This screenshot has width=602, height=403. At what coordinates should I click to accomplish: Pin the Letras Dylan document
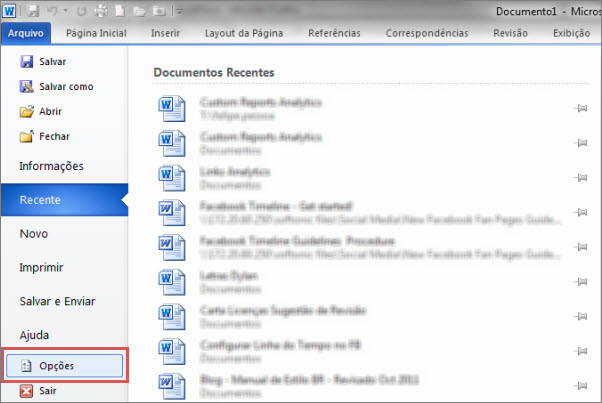pos(582,281)
